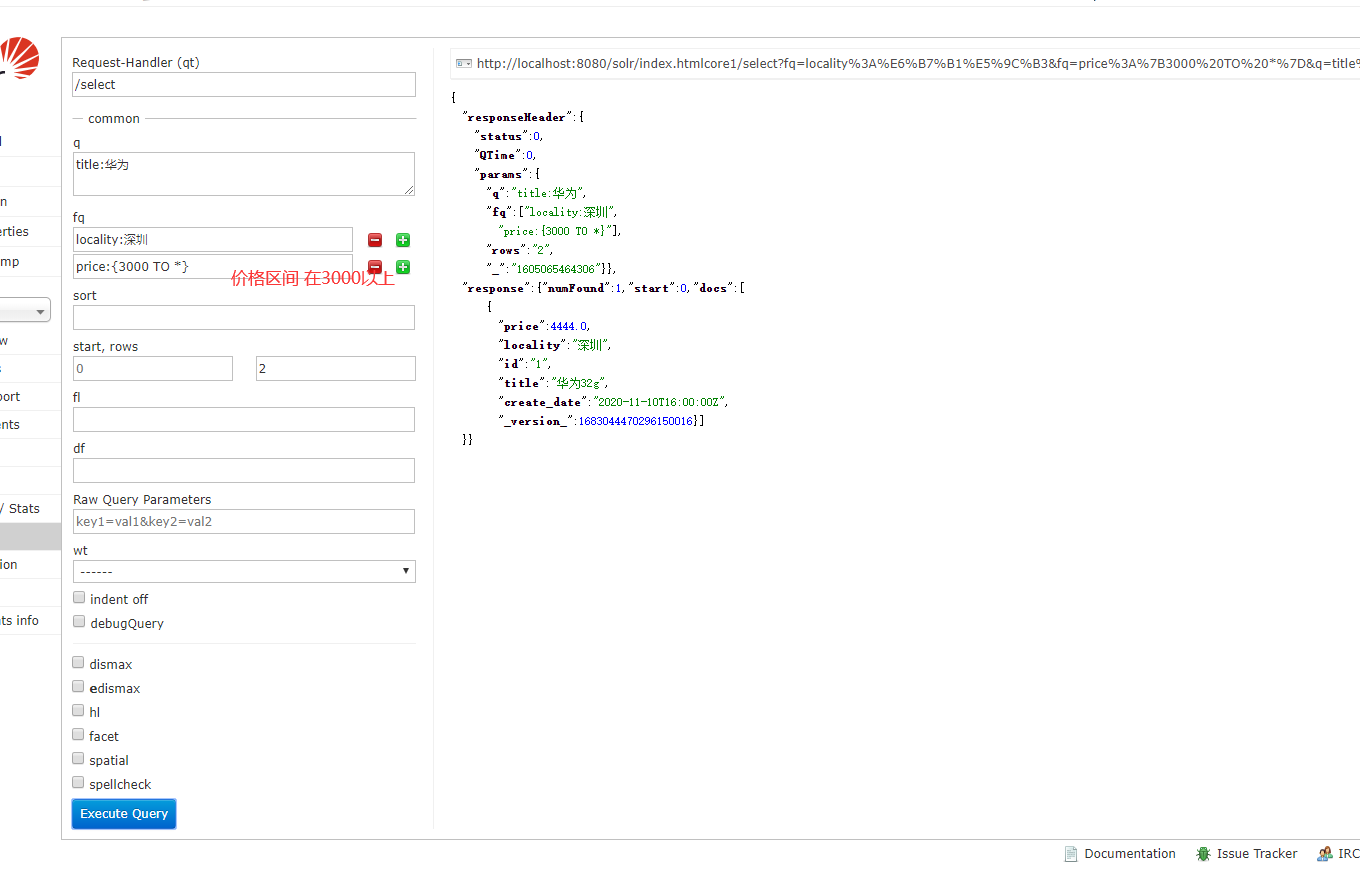This screenshot has height=872, width=1360.
Task: Click the "price":4444.0 value
Action: [570, 326]
